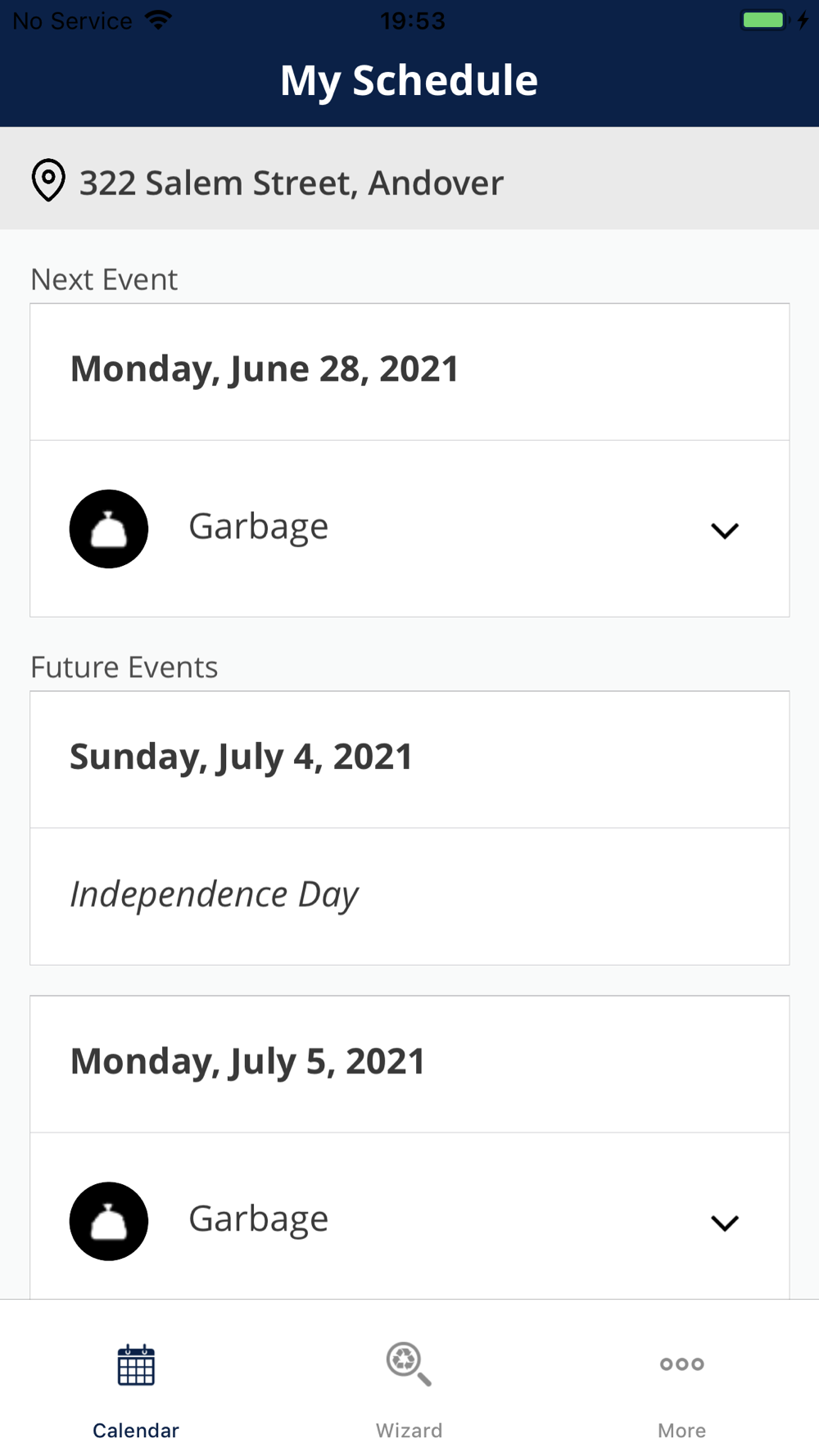
Task: Expand the July 5 Garbage chevron
Action: (725, 1223)
